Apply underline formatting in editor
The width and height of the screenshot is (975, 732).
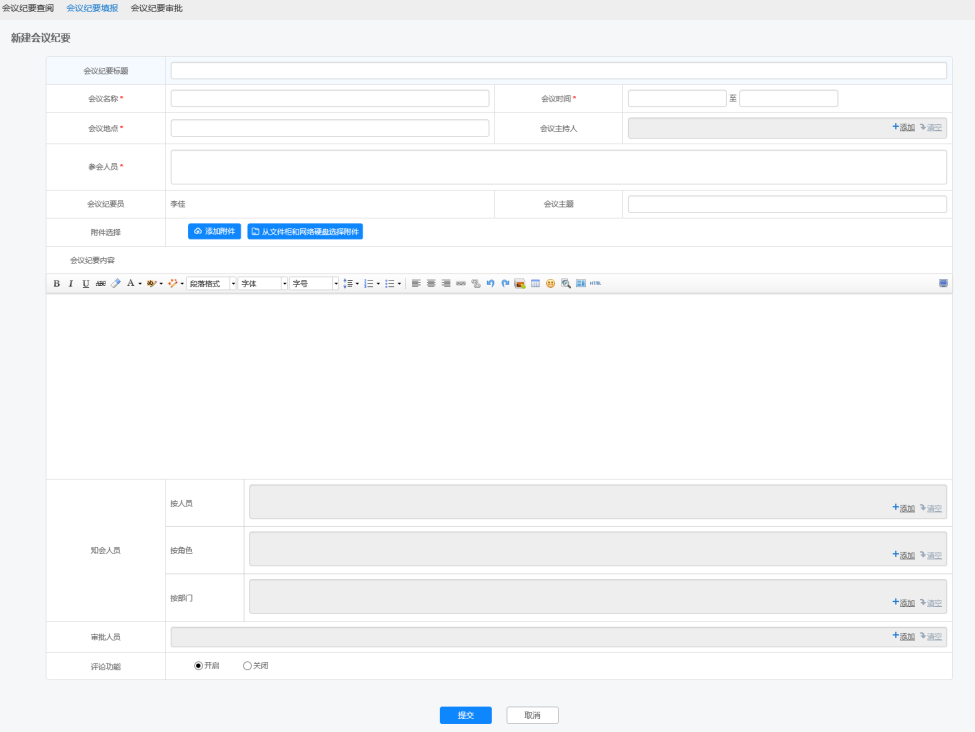click(x=86, y=284)
